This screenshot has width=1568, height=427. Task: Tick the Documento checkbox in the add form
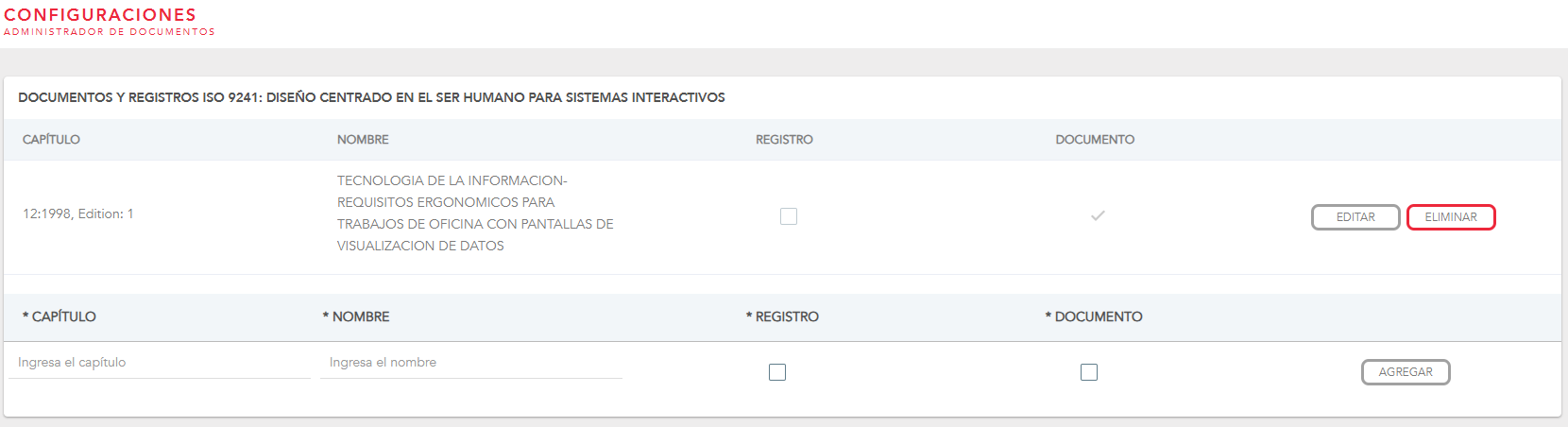click(1089, 372)
